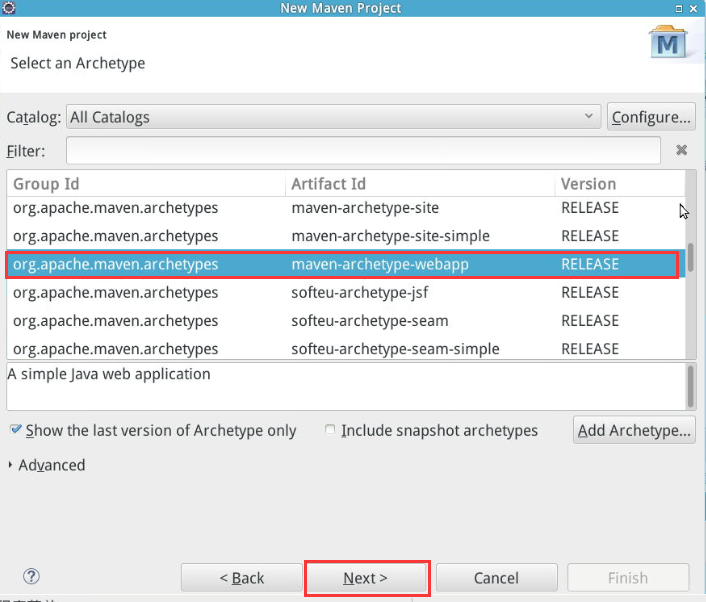The height and width of the screenshot is (602, 706).
Task: Toggle Show the last version of Archetype only
Action: click(15, 430)
